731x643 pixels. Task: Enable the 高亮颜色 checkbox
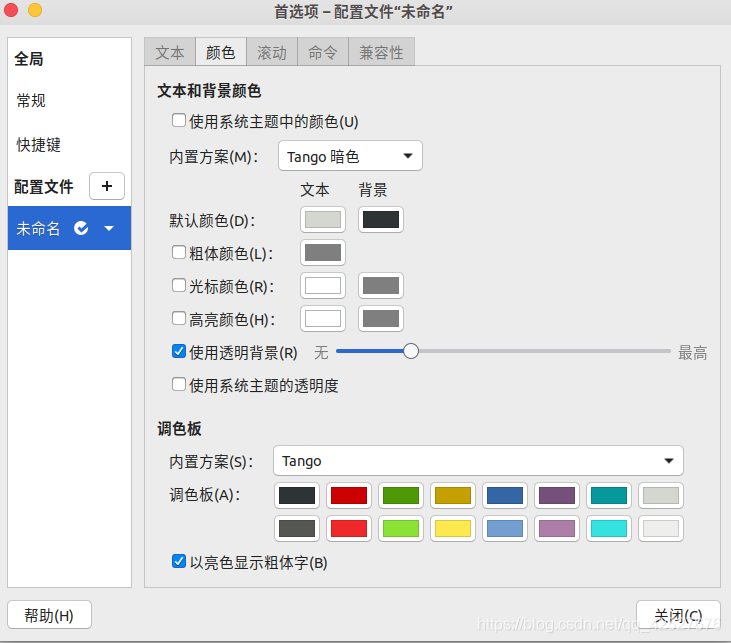point(179,318)
